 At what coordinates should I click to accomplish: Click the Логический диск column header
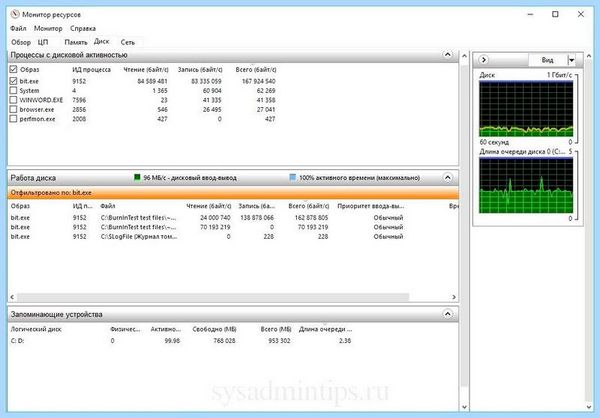[x=36, y=329]
